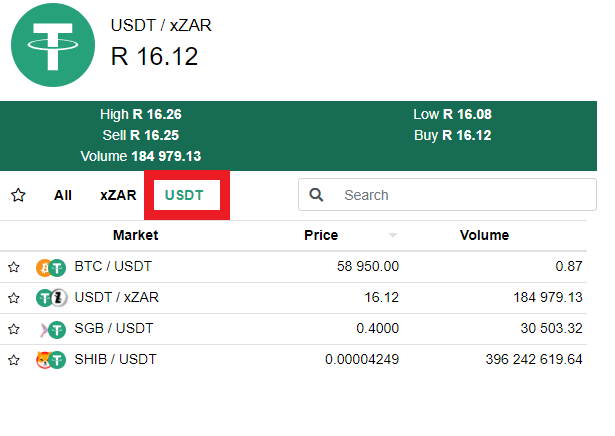Image resolution: width=615 pixels, height=436 pixels.
Task: Click the USDT / xZAR pair coin icons
Action: click(51, 298)
